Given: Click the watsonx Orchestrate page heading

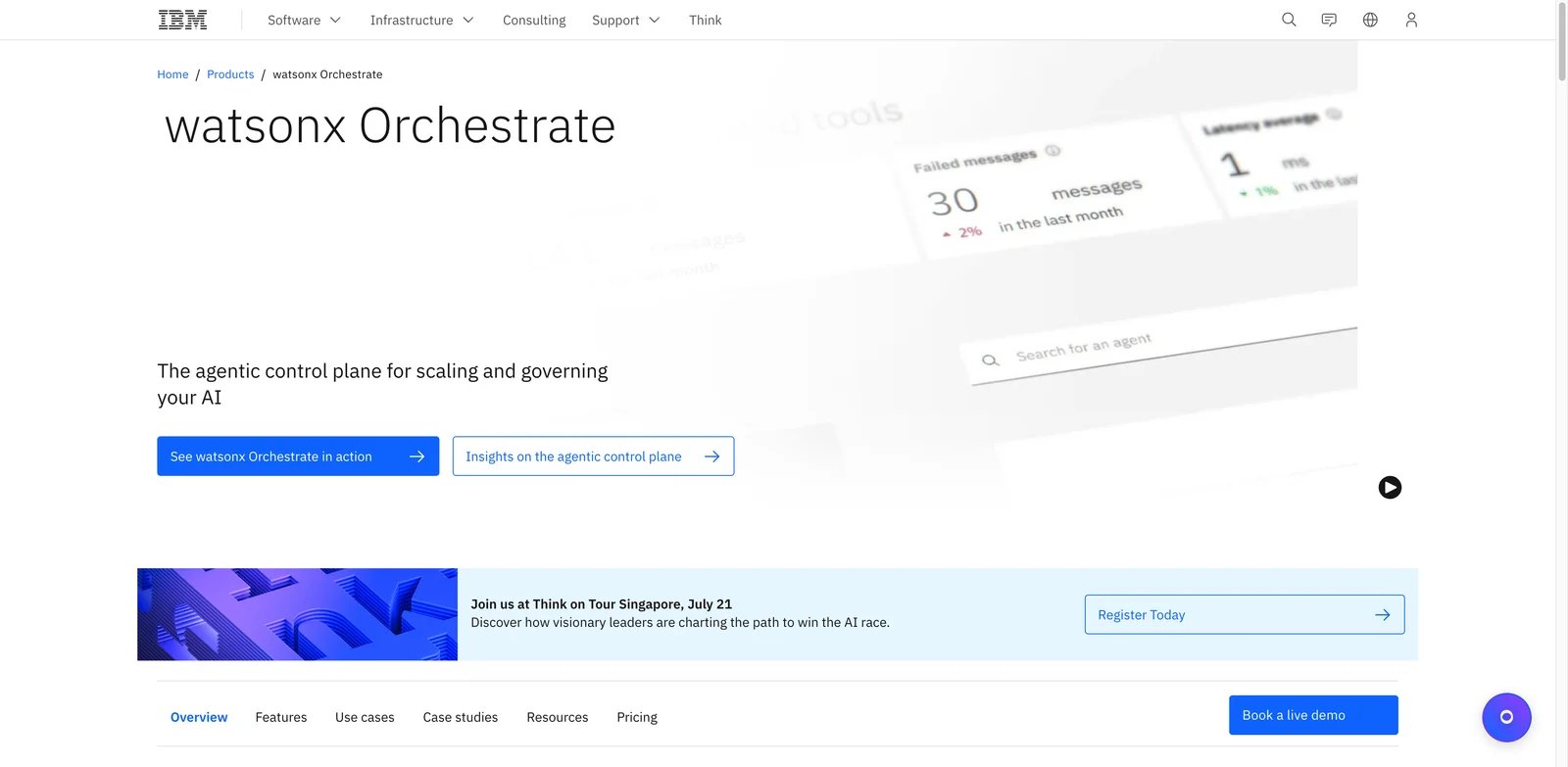Looking at the screenshot, I should [390, 125].
